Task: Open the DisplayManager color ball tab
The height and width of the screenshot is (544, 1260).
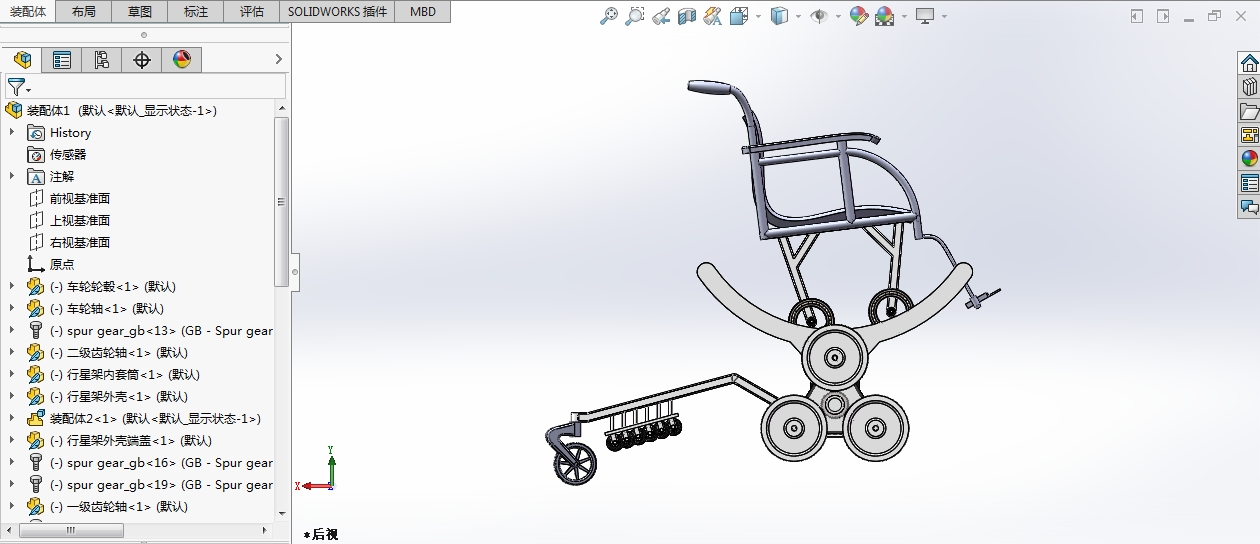Action: [182, 60]
